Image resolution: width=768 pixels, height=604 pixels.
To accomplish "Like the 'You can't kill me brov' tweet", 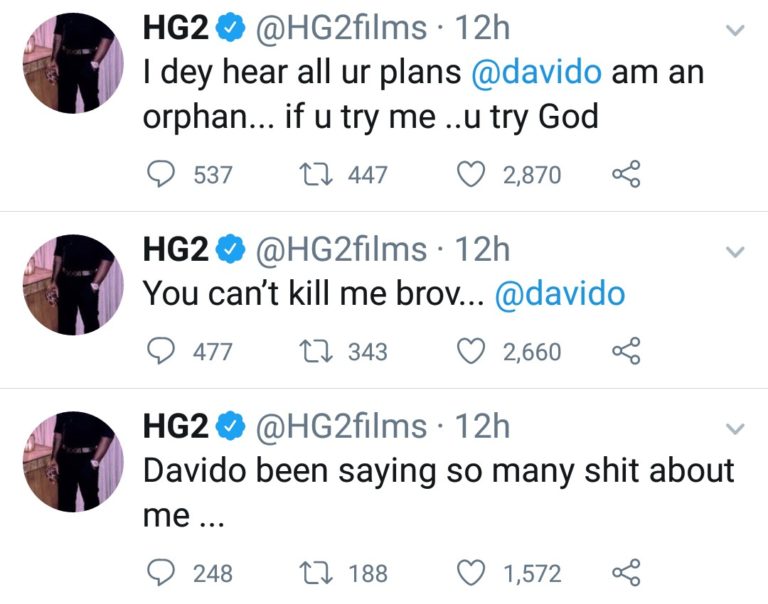I will (x=471, y=352).
